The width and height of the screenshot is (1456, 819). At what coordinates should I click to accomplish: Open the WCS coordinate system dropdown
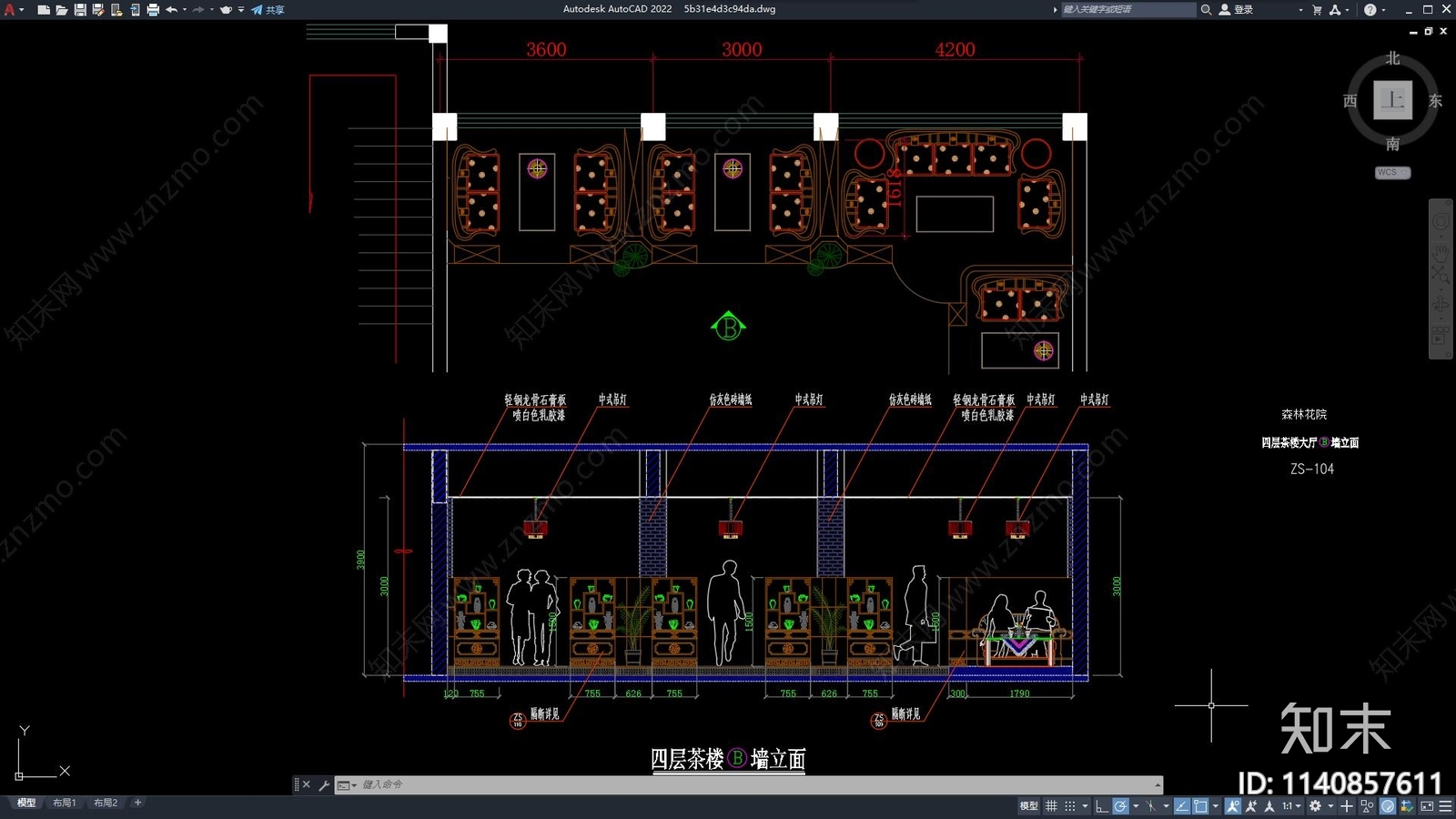click(1392, 172)
